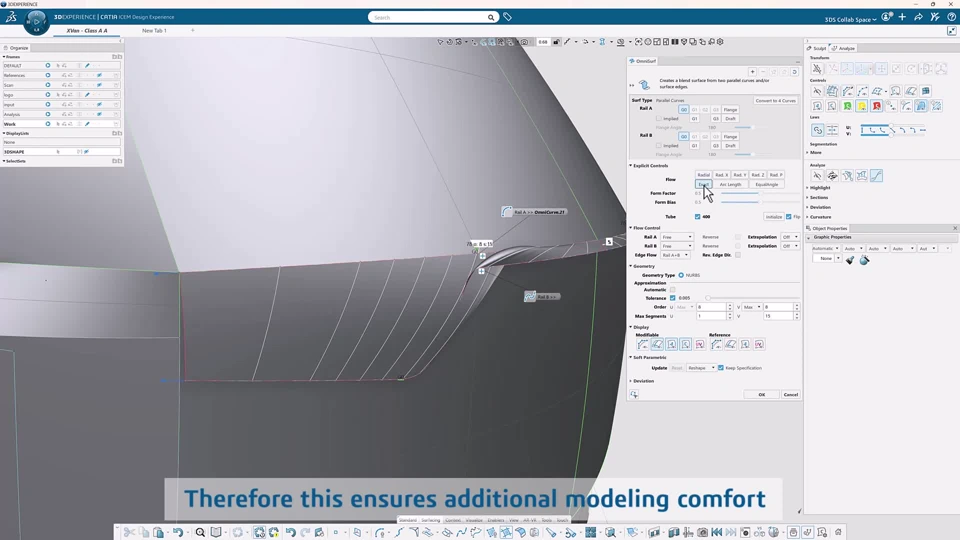Adjust the Tolerance slider

coord(751,298)
